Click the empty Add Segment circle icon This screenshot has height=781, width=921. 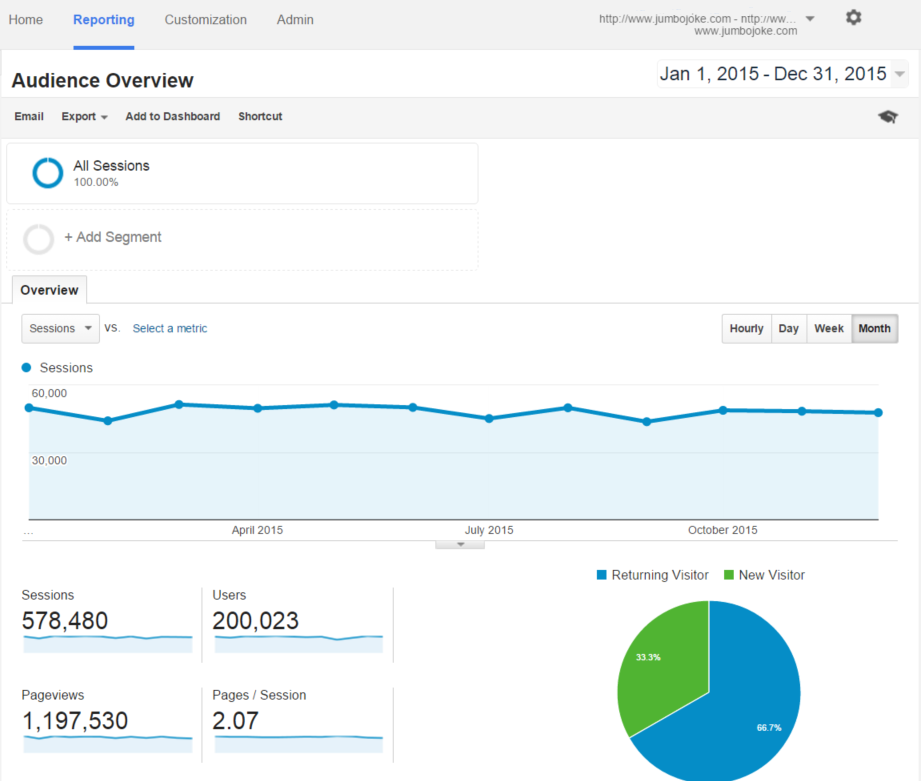click(x=39, y=239)
